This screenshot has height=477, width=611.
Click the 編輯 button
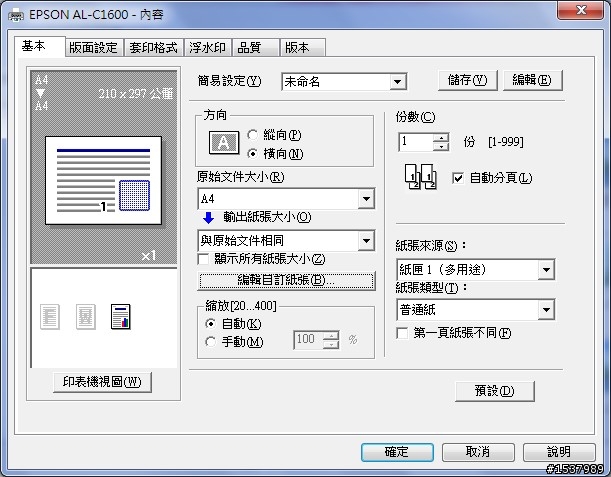(532, 80)
